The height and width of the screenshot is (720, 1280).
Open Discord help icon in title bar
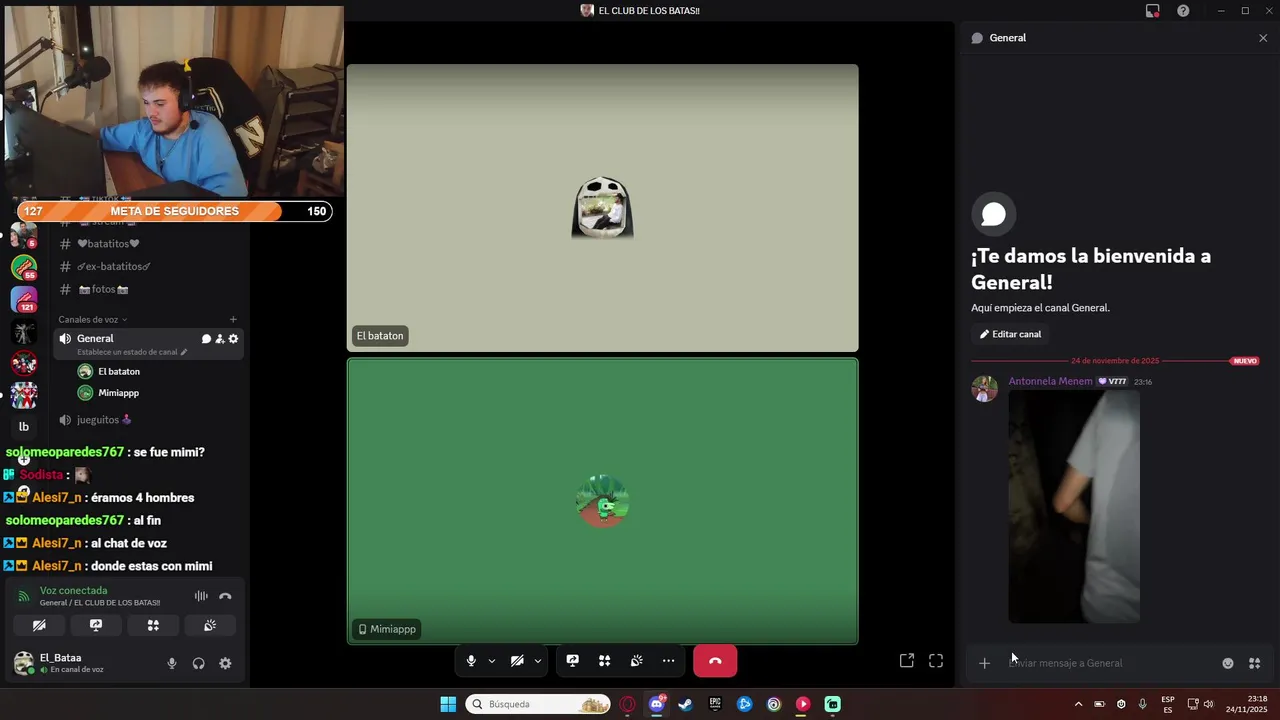[1184, 11]
